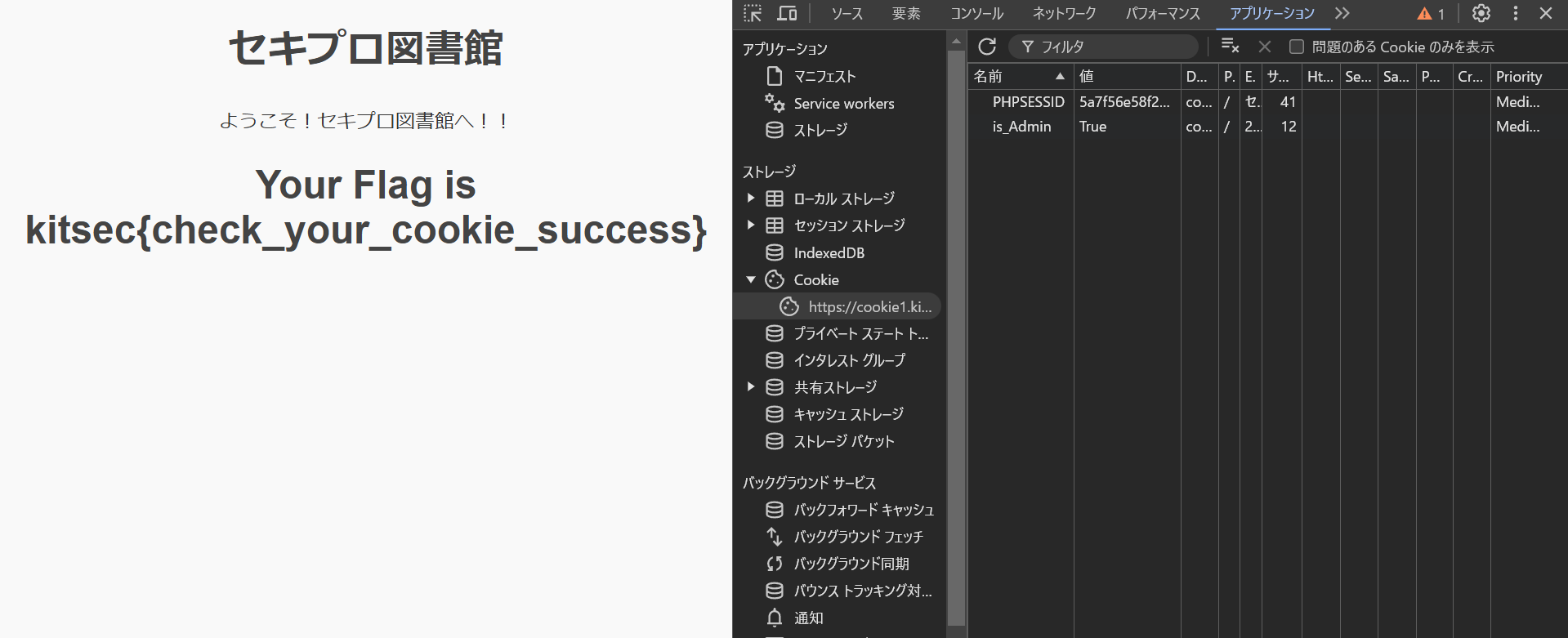This screenshot has height=638, width=1568.
Task: Select セッション ストレージ in the sidebar
Action: coord(849,225)
